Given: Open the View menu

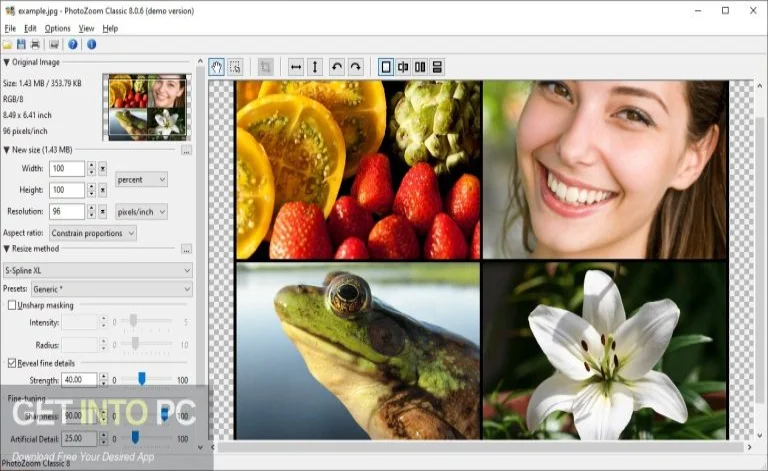Looking at the screenshot, I should (86, 28).
